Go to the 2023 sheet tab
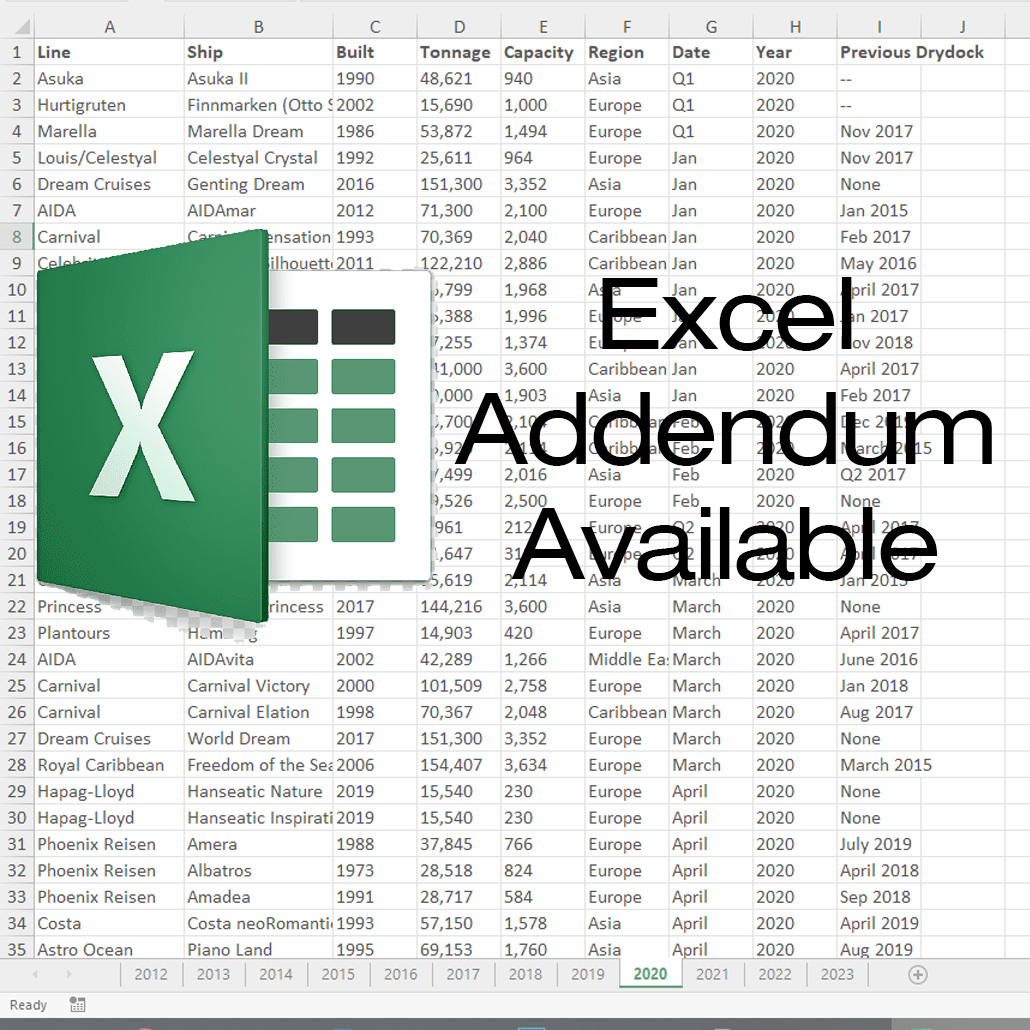 [837, 974]
